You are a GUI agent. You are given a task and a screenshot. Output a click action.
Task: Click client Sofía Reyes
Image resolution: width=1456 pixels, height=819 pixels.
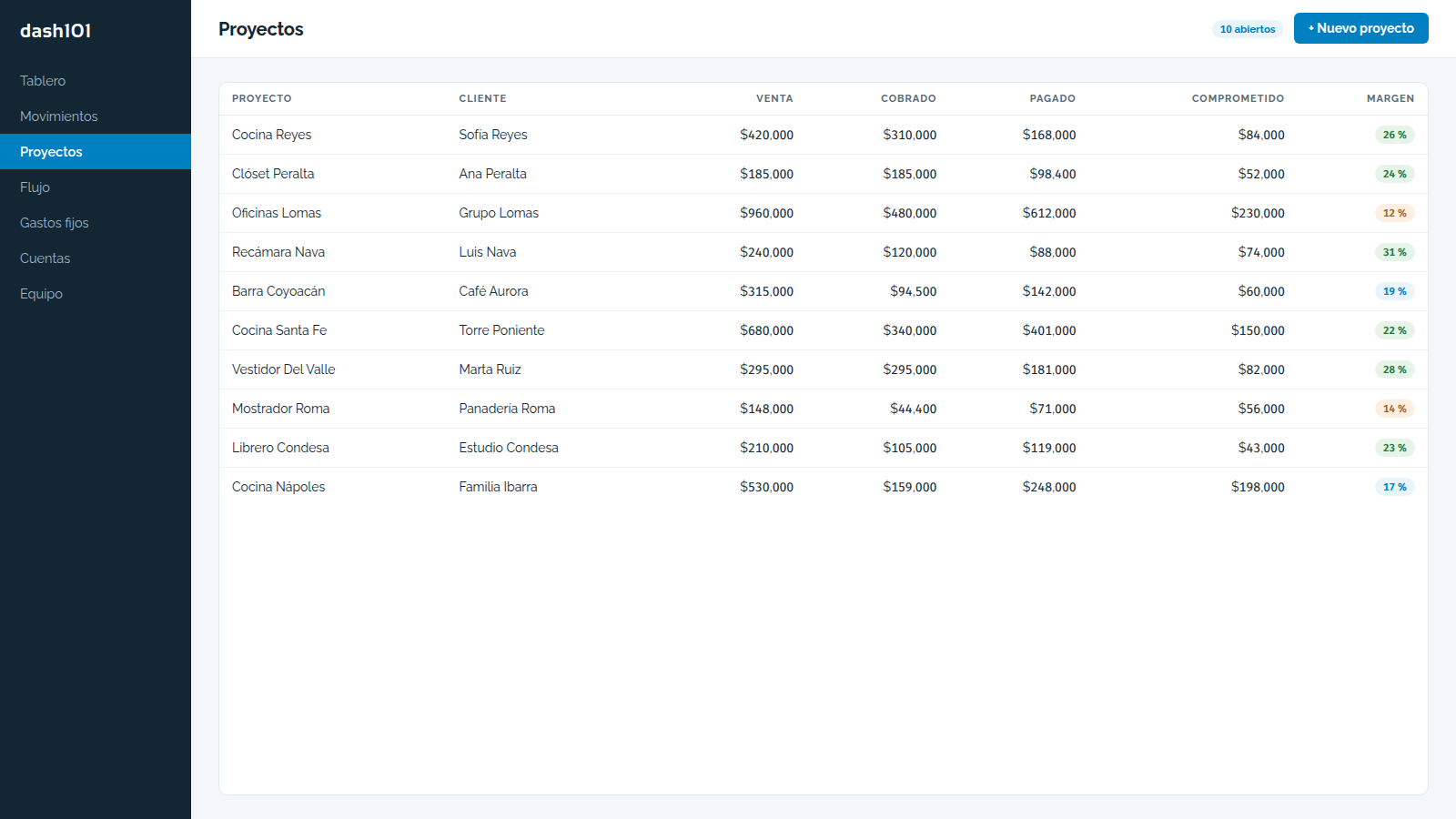(493, 135)
